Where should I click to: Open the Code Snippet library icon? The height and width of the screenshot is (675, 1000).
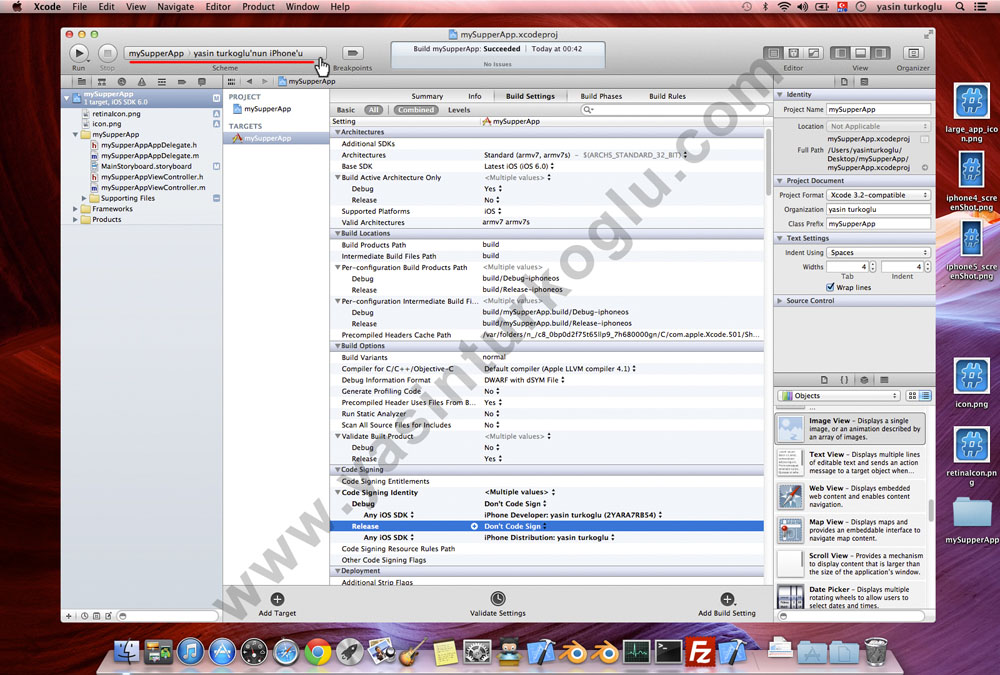coord(844,380)
